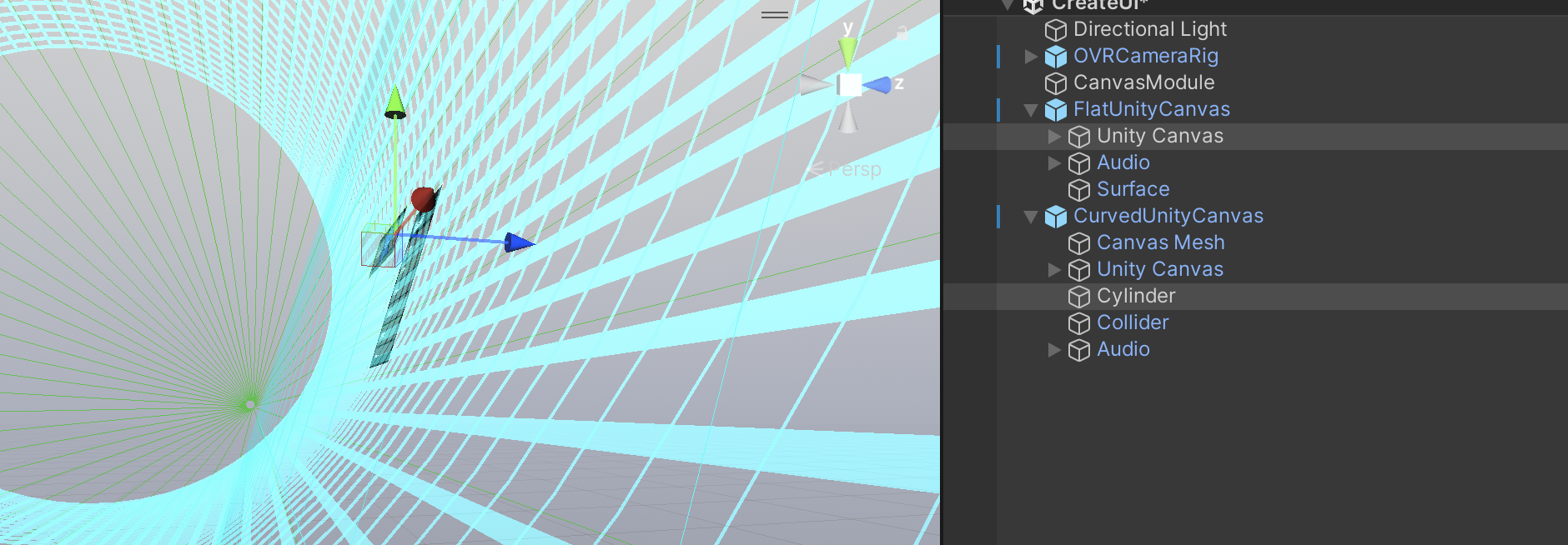
Task: Expand Unity Canvas under FlatUnityCanvas
Action: [1054, 137]
